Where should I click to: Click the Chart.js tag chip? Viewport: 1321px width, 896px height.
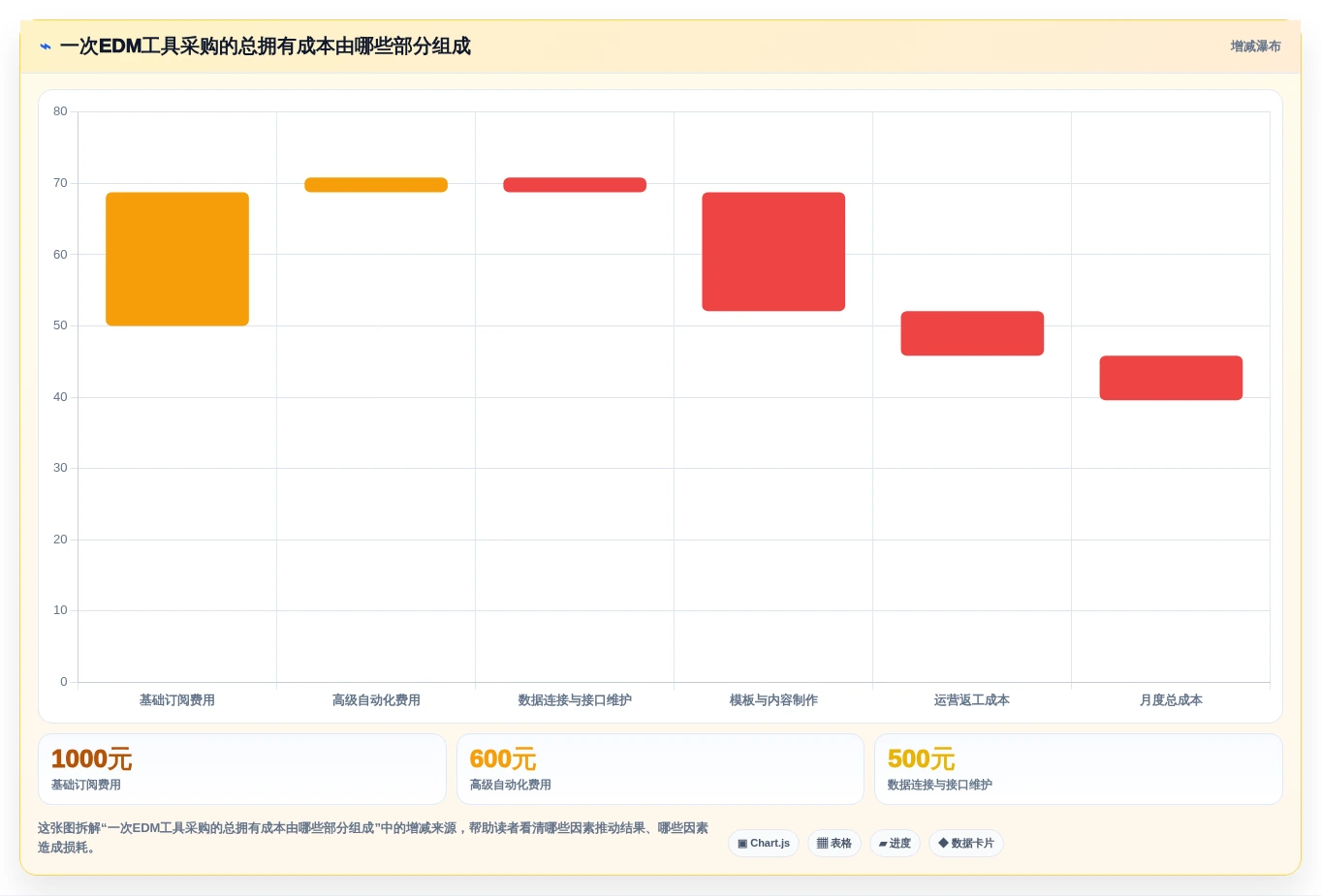pyautogui.click(x=764, y=843)
